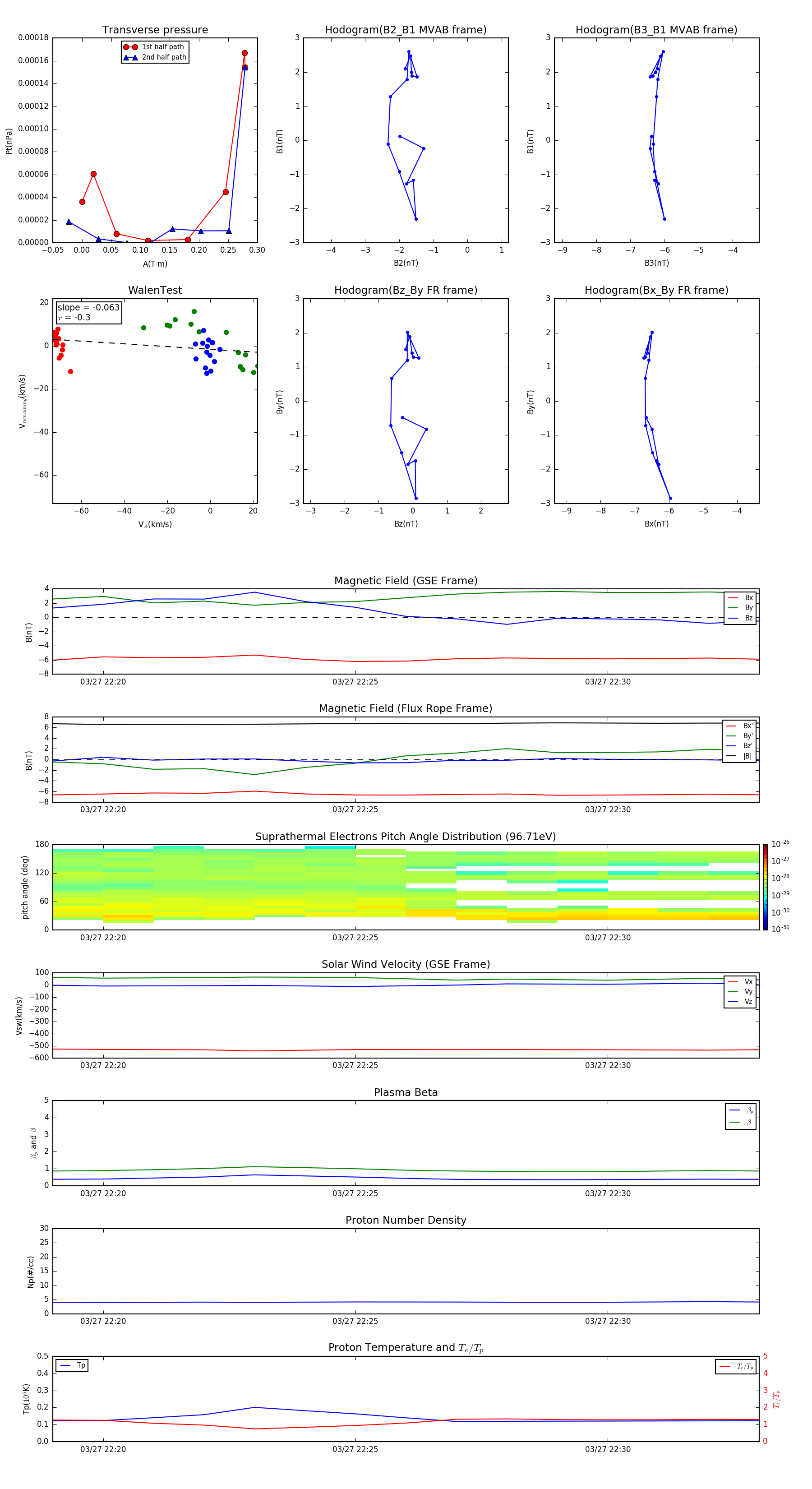Click the 10^-31 label on the colorbar
This screenshot has height=1489, width=812.
click(780, 929)
